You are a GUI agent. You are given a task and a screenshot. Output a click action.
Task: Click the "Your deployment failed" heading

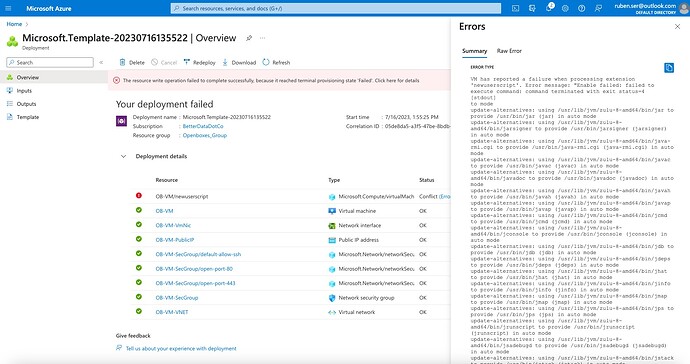[x=165, y=104]
